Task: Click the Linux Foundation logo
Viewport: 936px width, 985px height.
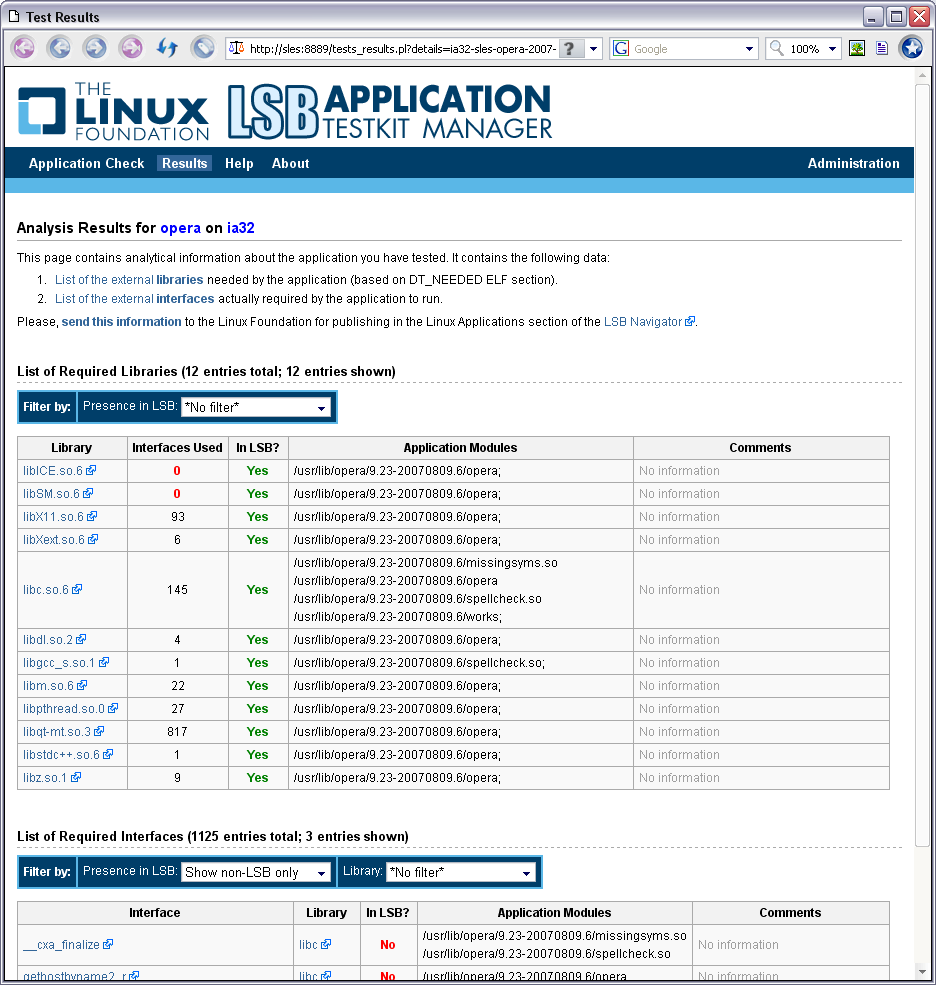Action: click(114, 111)
